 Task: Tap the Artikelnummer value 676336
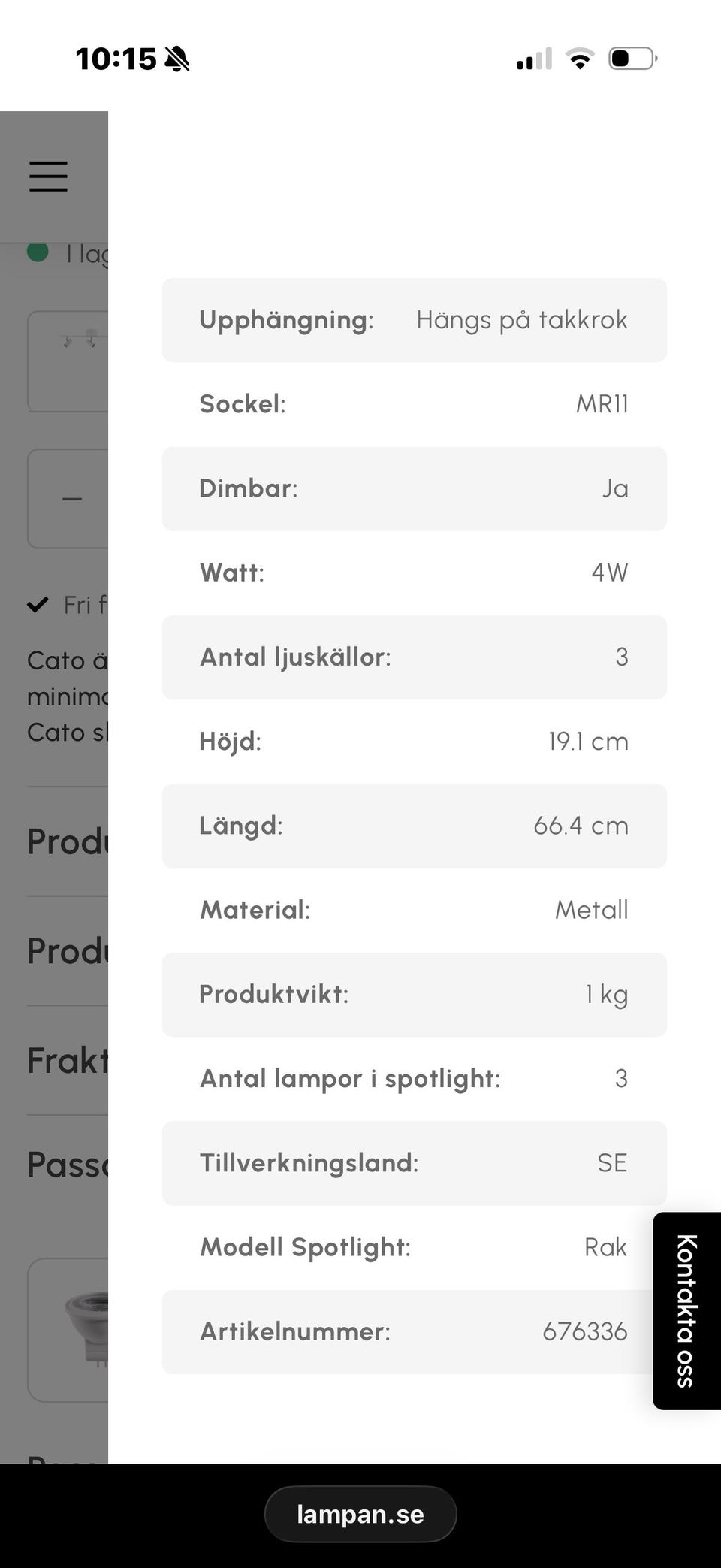[x=584, y=1331]
